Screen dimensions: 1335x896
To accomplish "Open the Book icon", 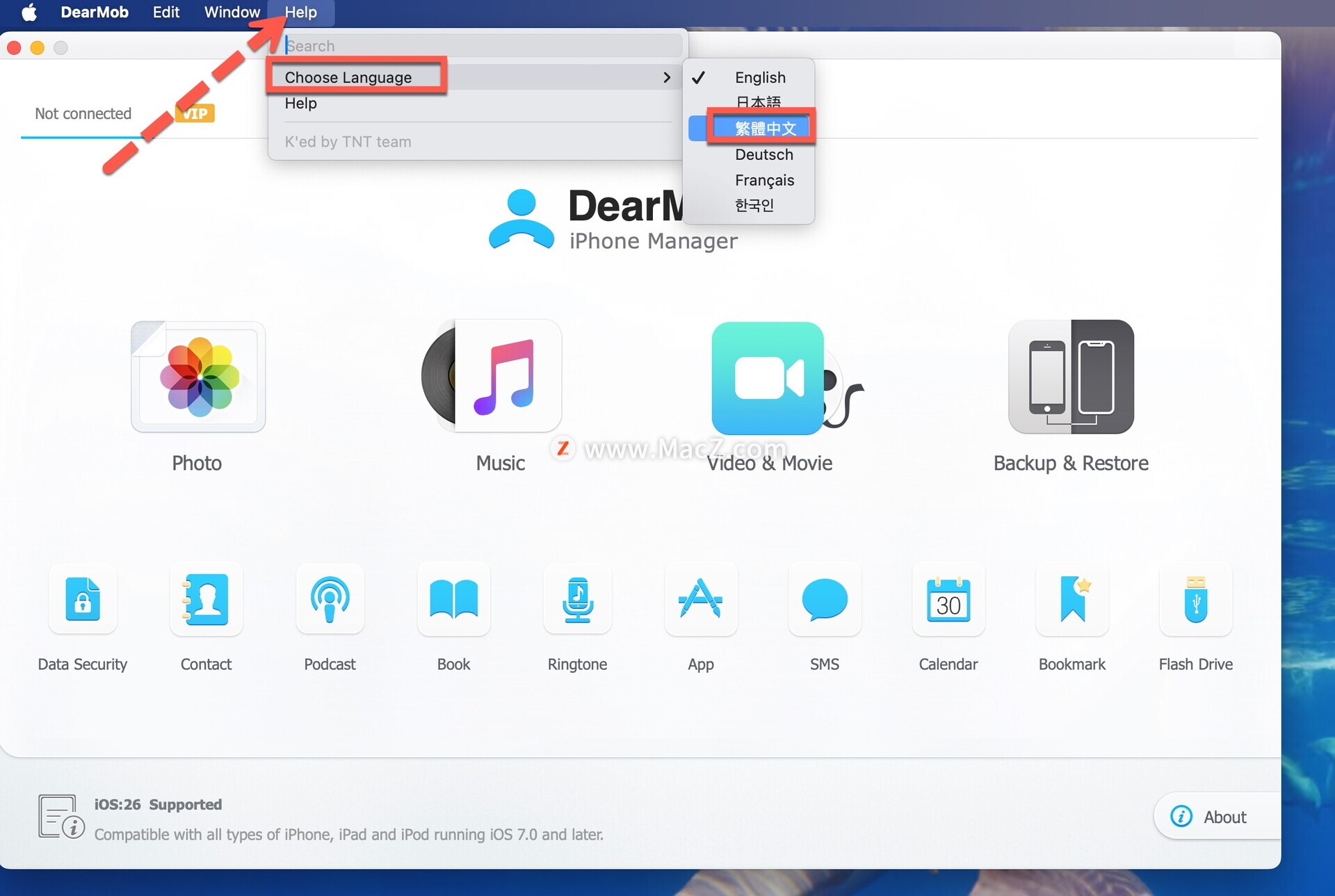I will (453, 598).
